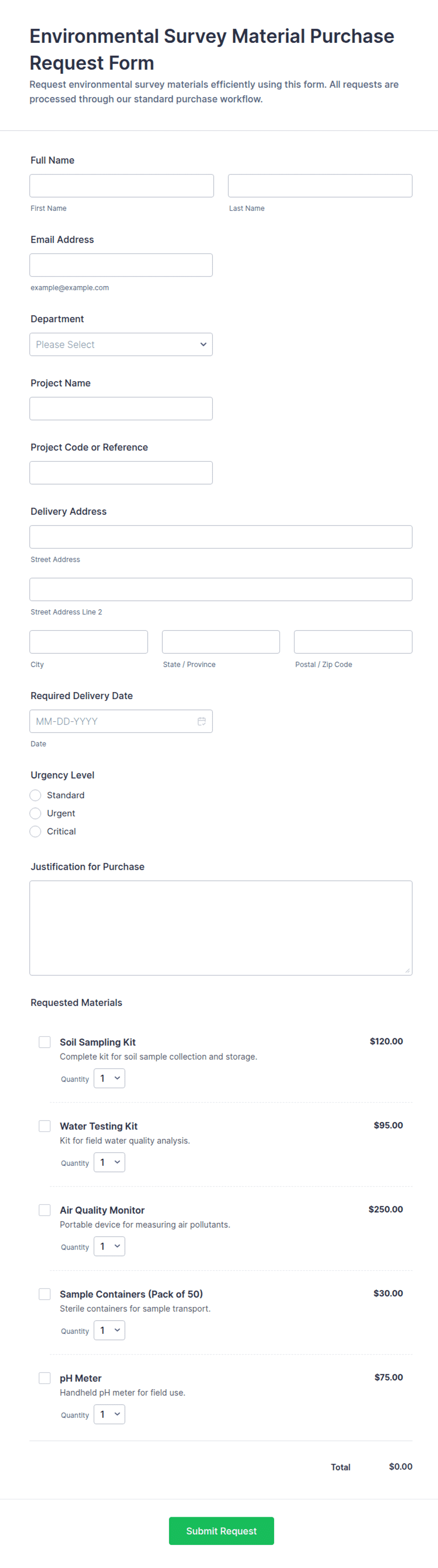Select Critical urgency option
This screenshot has height=1568, width=438.
point(35,831)
